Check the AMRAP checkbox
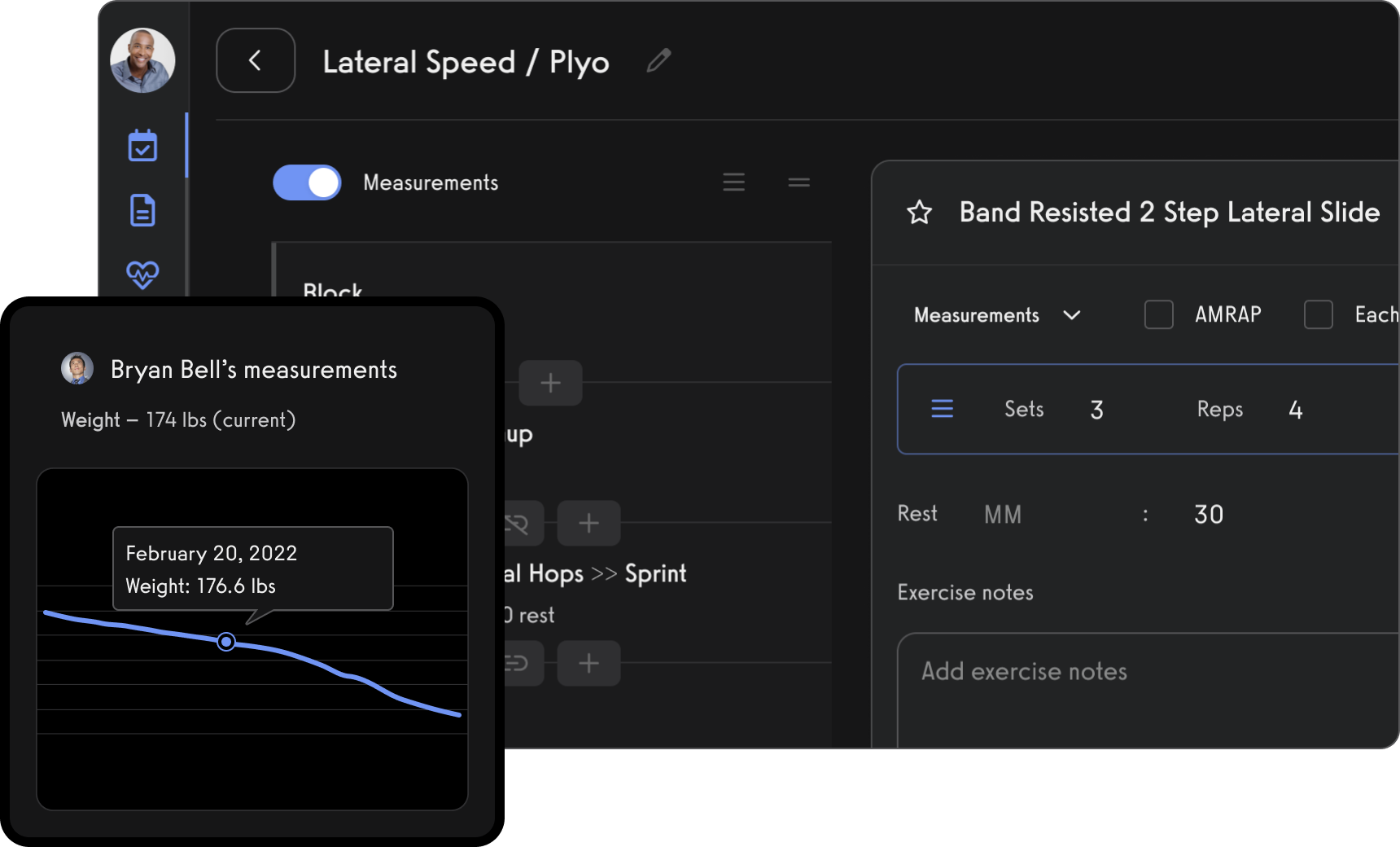The width and height of the screenshot is (1400, 847). (x=1158, y=314)
